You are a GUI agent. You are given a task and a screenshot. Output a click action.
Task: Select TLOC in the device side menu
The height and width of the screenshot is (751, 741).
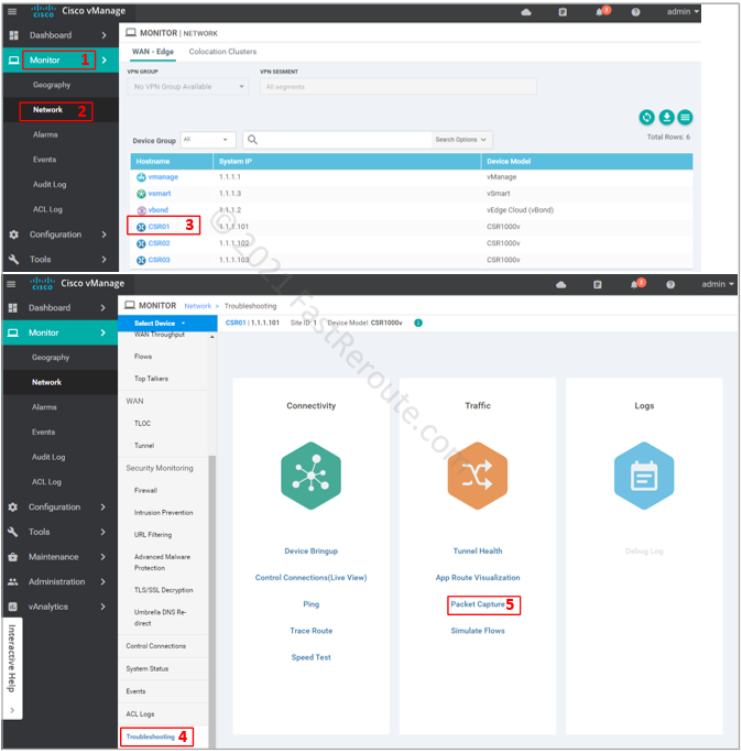coord(142,423)
